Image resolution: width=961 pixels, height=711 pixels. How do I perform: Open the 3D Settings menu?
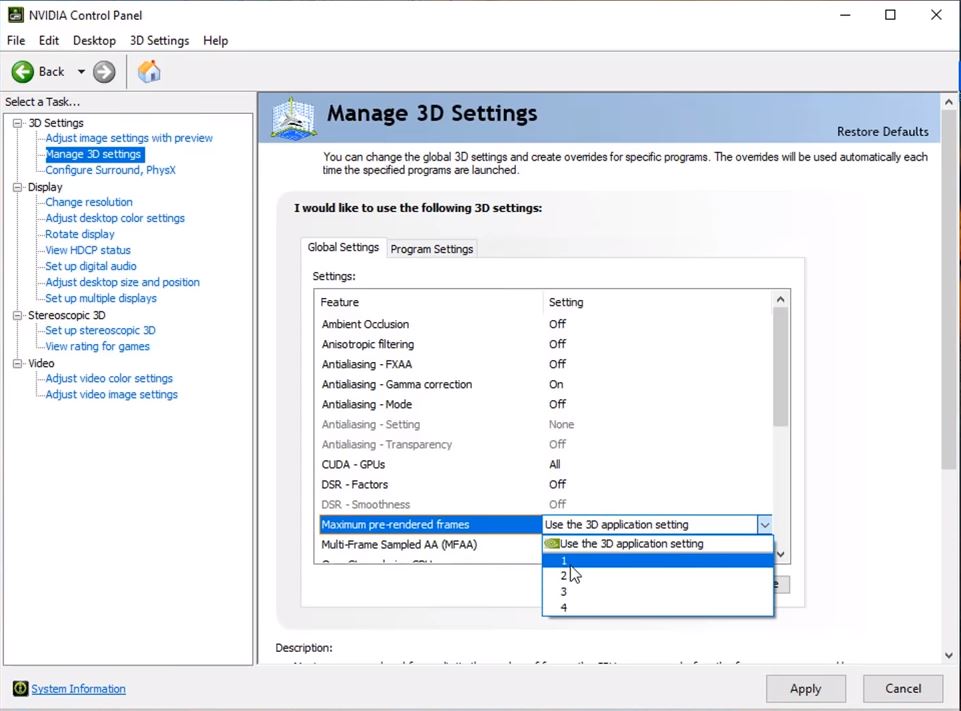[159, 41]
